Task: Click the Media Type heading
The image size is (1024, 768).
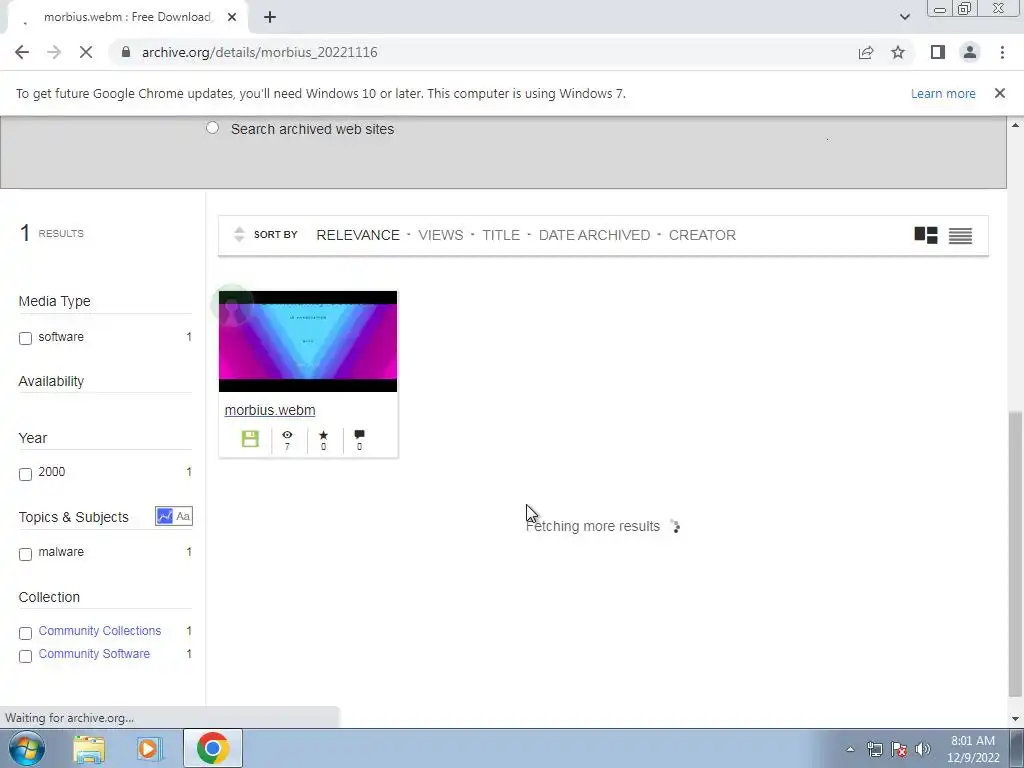Action: tap(54, 301)
